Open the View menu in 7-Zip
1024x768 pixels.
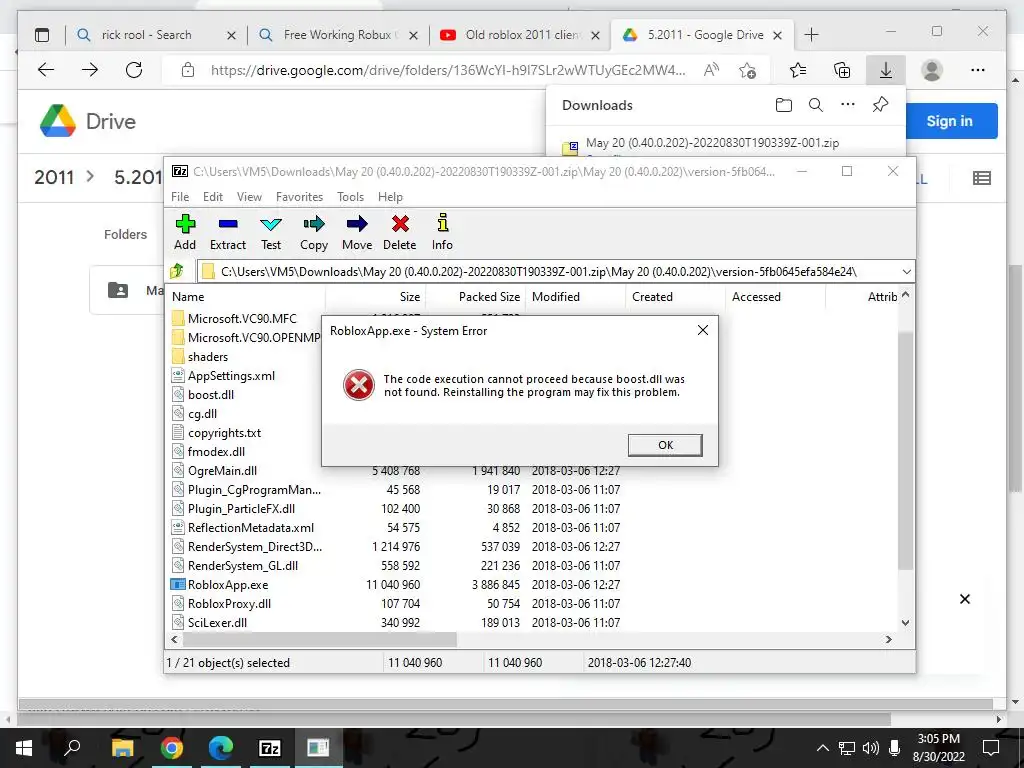[249, 197]
